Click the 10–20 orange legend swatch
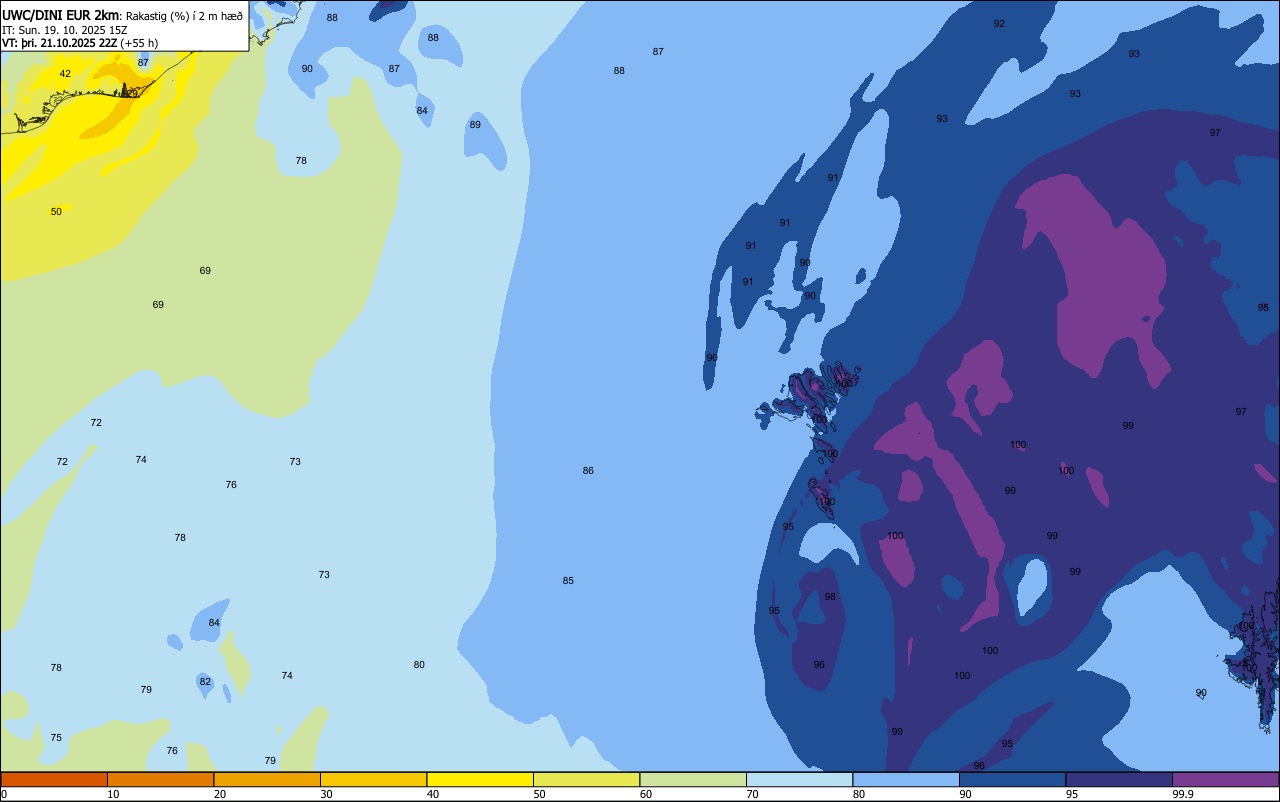Image resolution: width=1280 pixels, height=802 pixels. (160, 779)
